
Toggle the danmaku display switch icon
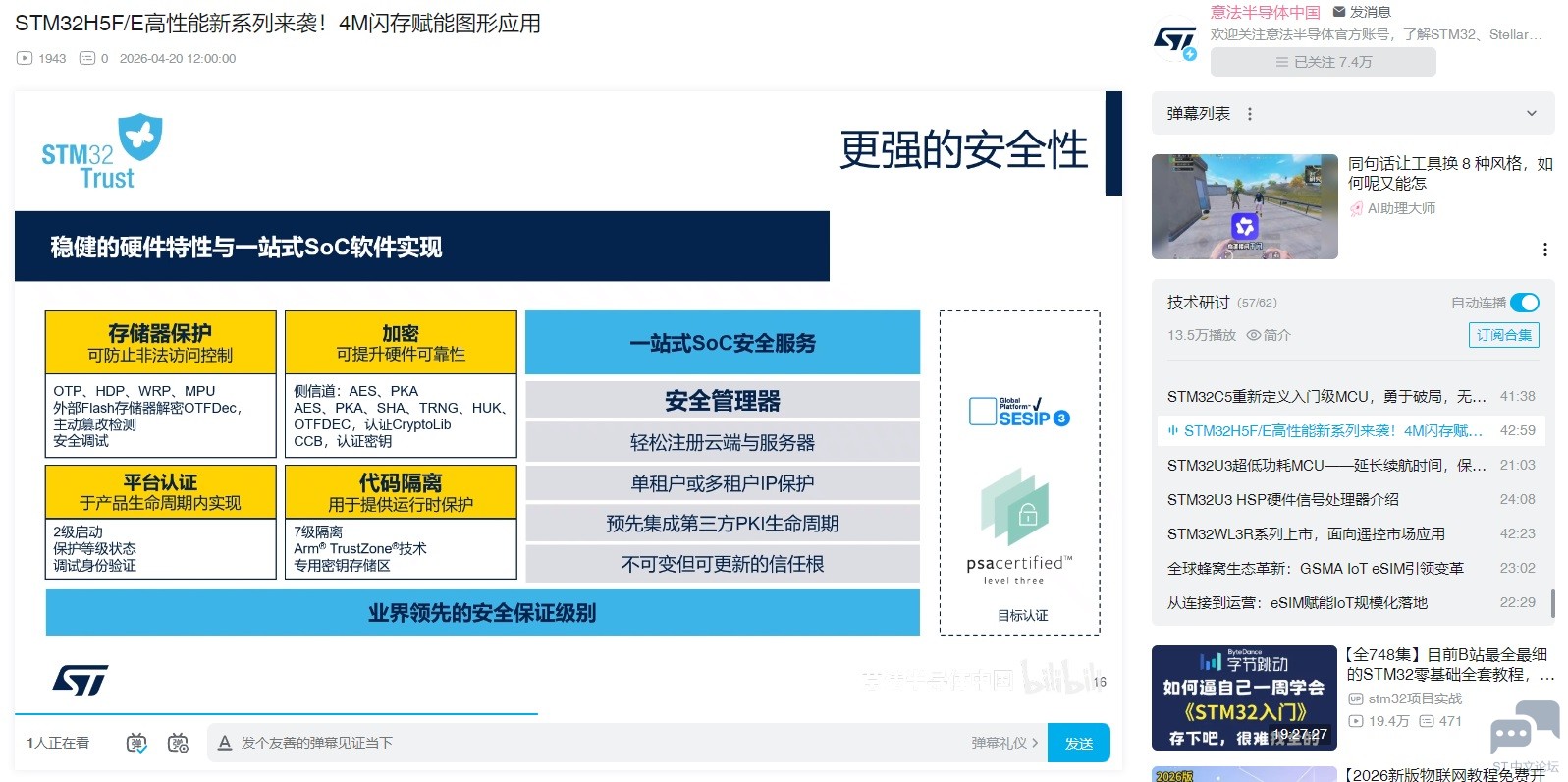(x=136, y=743)
